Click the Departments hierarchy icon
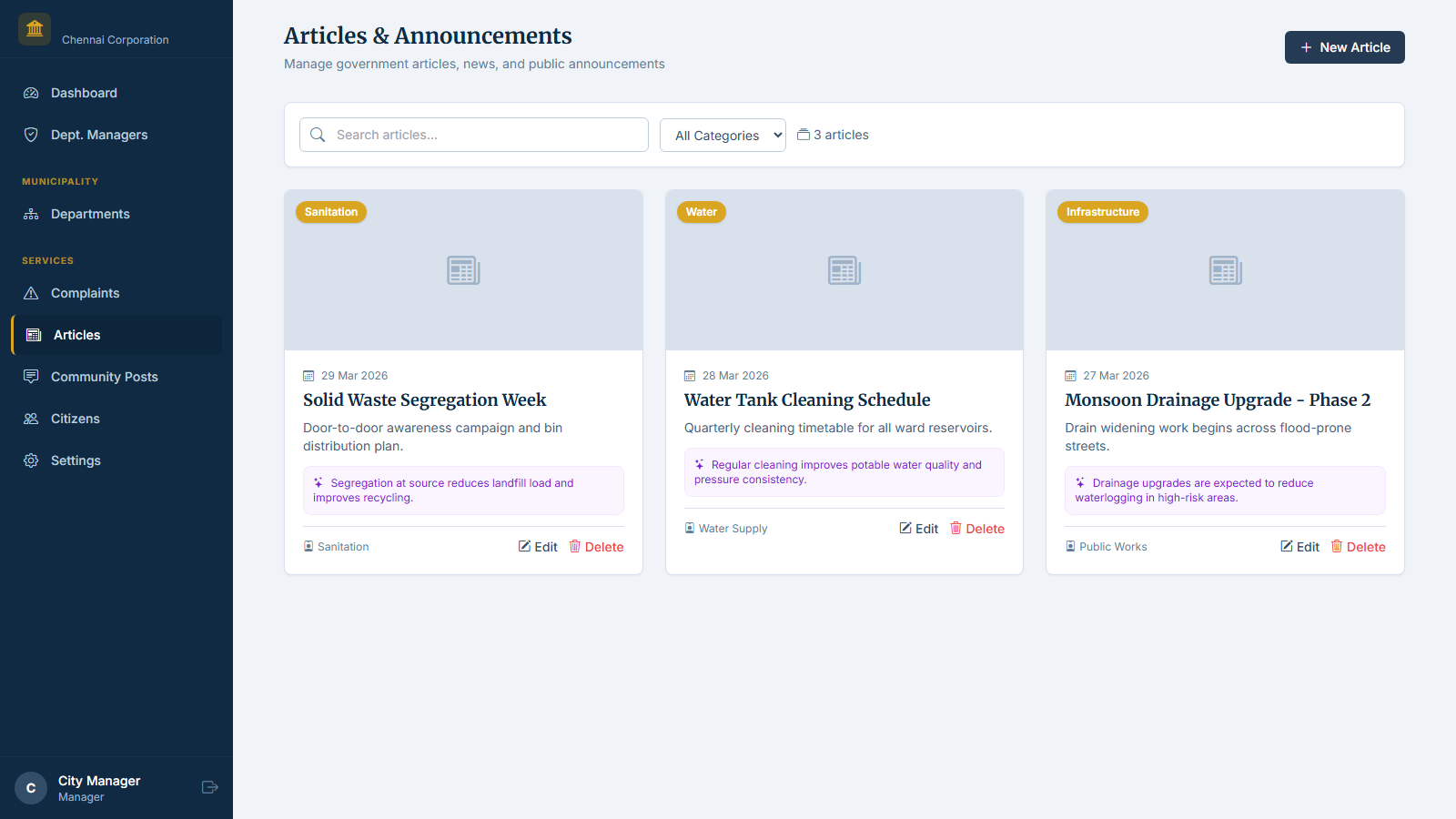Viewport: 1456px width, 819px height. (31, 214)
